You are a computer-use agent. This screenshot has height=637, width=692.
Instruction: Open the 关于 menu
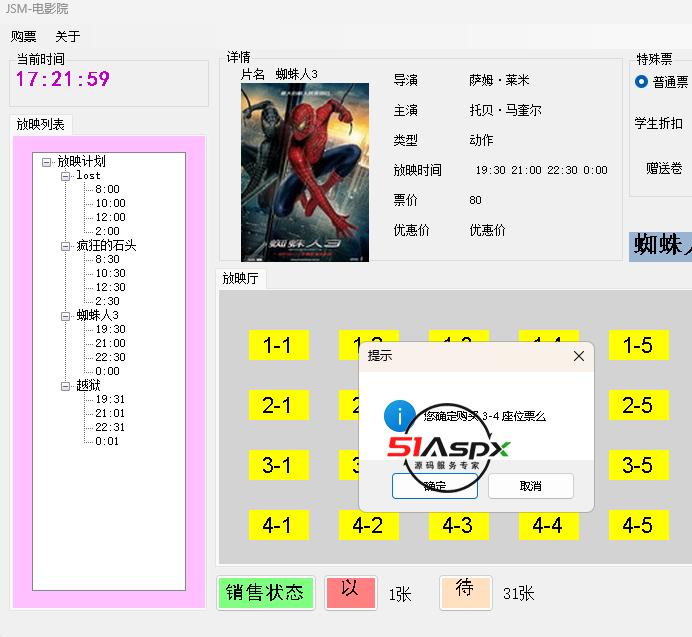click(x=68, y=36)
